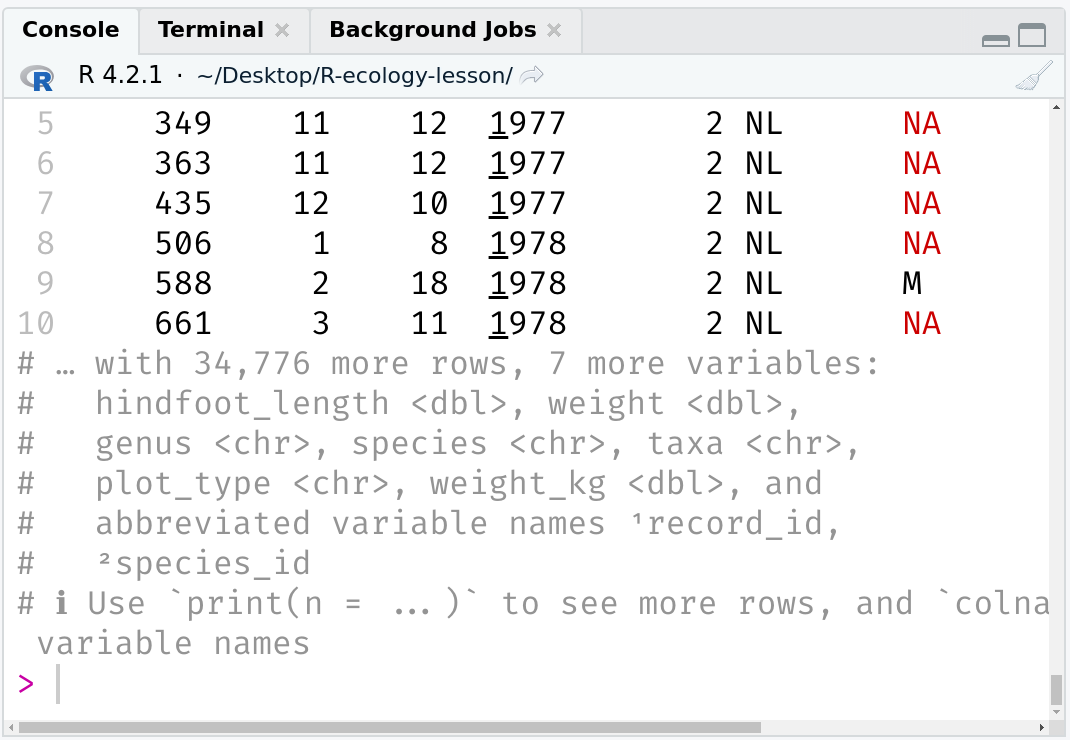Close the Background Jobs tab
The height and width of the screenshot is (740, 1070).
(554, 30)
